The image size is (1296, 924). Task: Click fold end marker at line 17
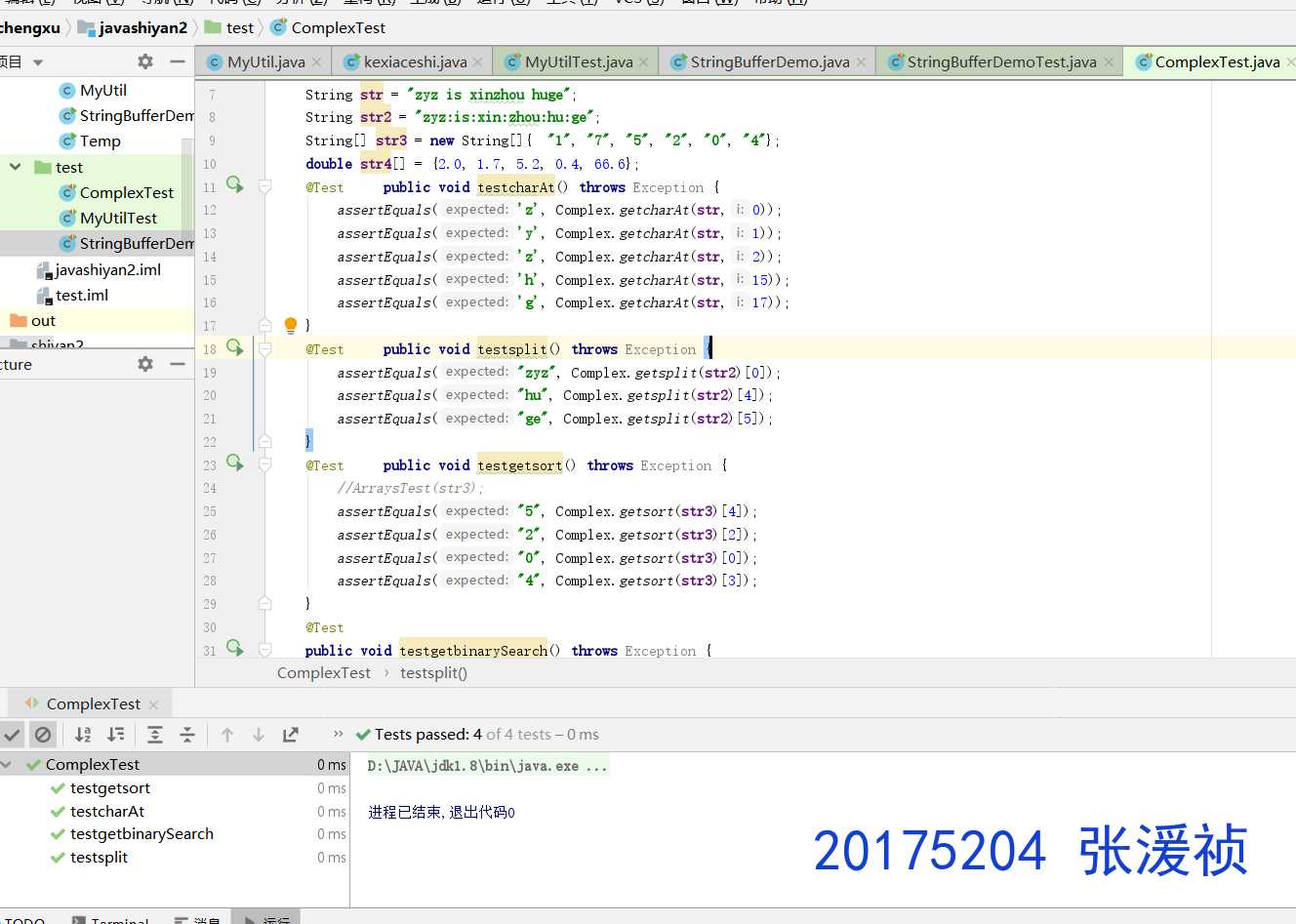tap(264, 324)
